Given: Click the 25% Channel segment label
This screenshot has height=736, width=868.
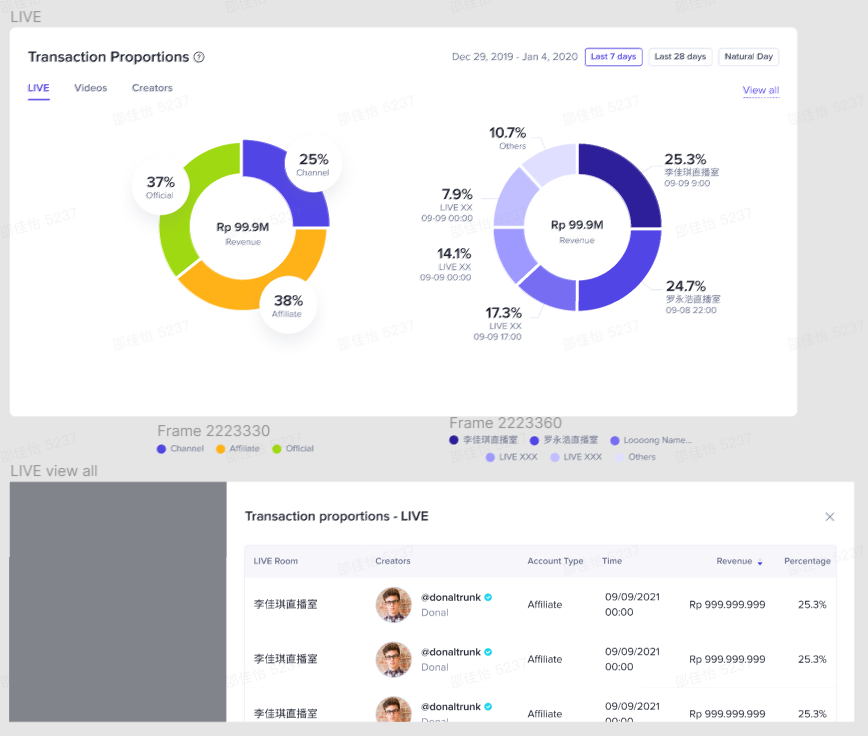Looking at the screenshot, I should point(313,164).
